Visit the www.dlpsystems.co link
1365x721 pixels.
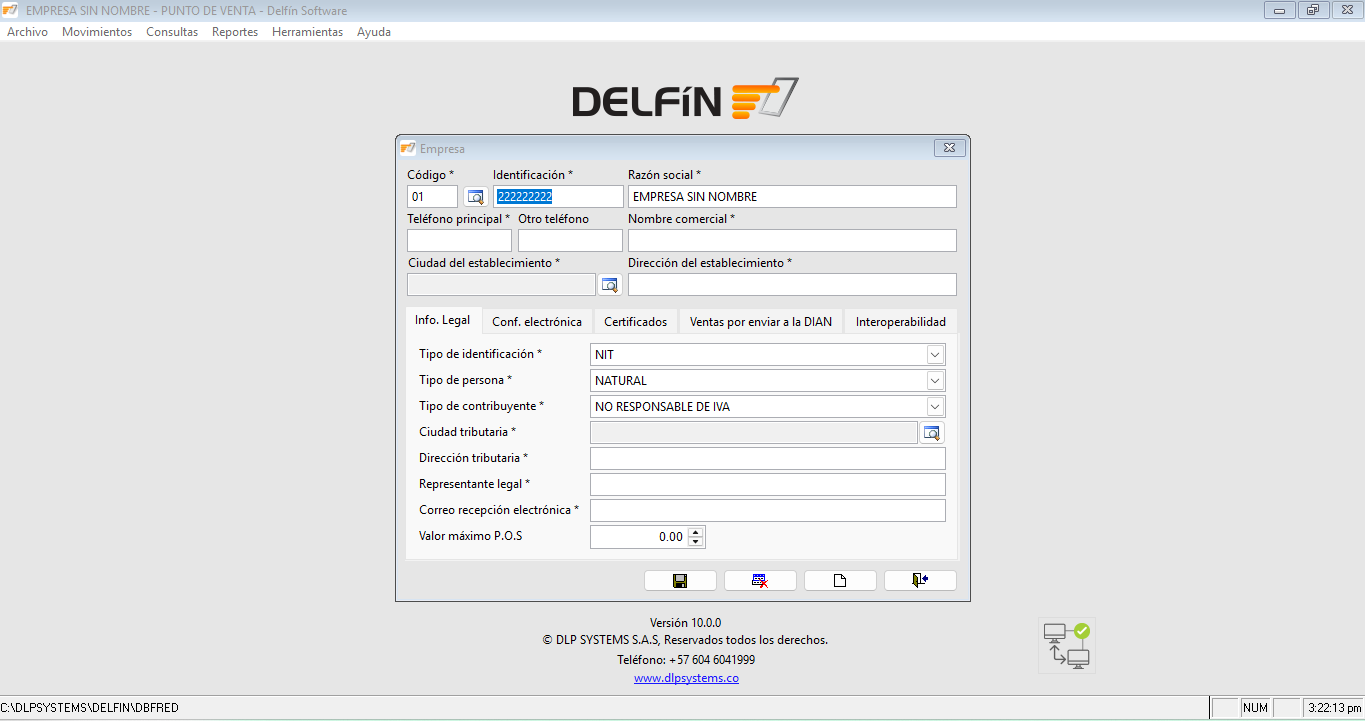click(x=686, y=678)
